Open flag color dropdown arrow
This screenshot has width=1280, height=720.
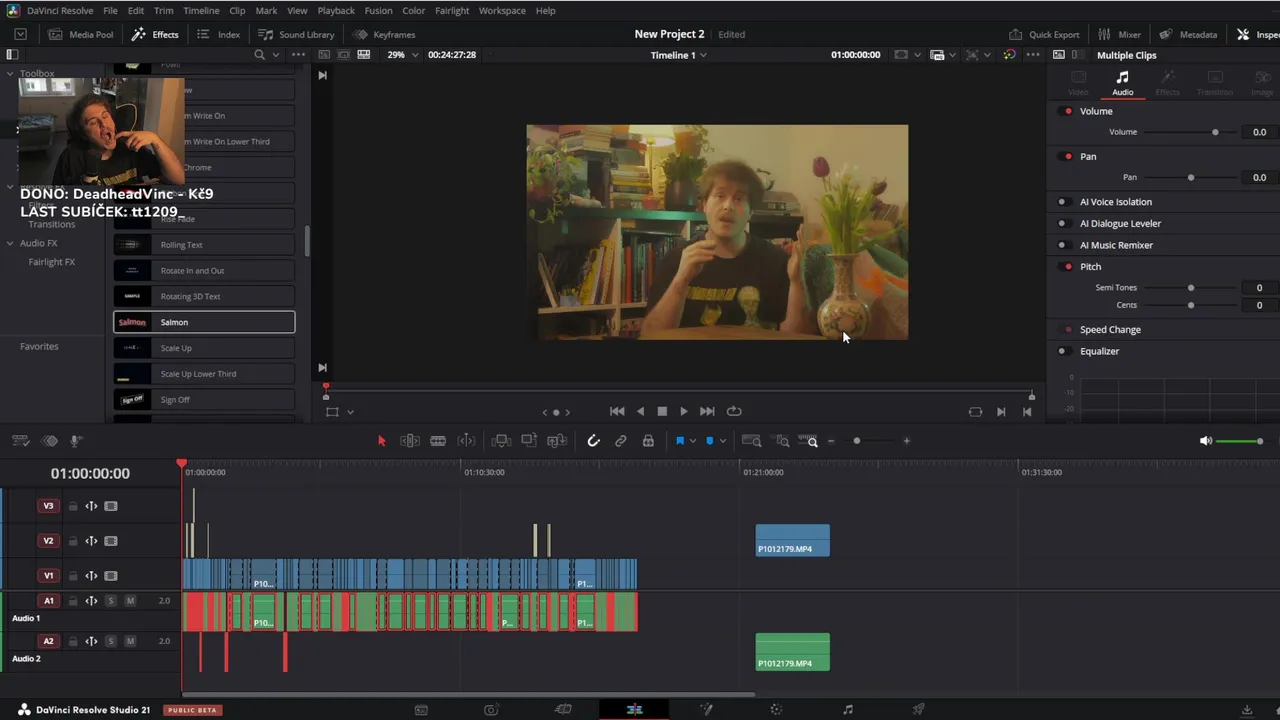(x=692, y=441)
